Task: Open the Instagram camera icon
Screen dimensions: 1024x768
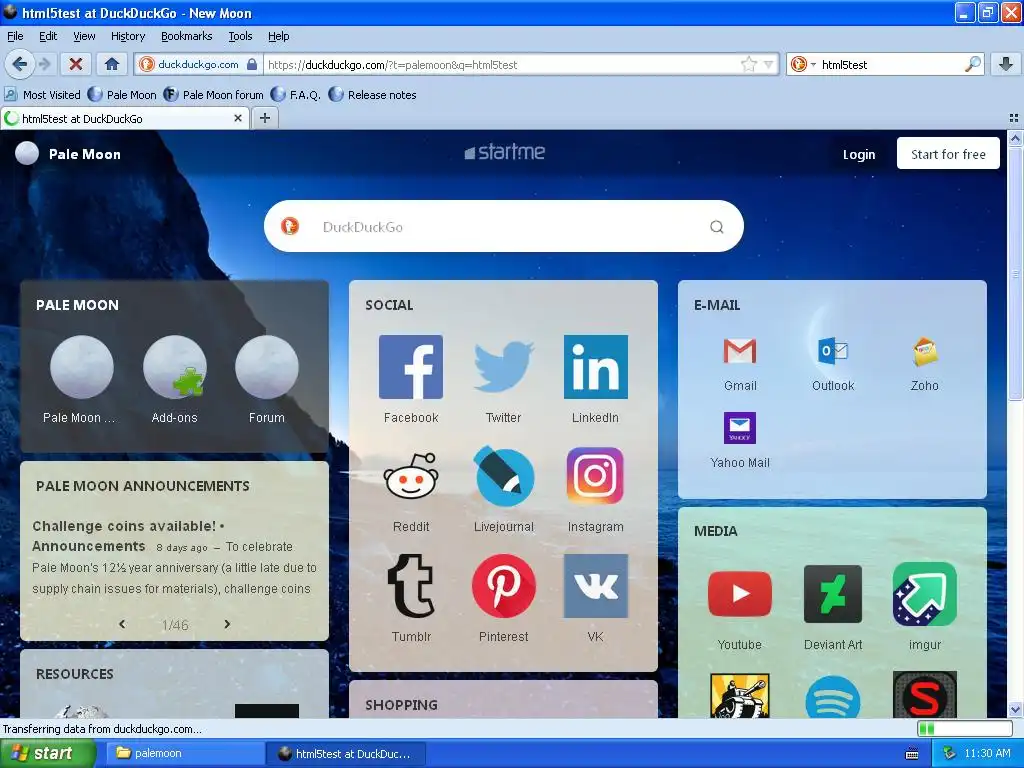Action: (x=596, y=476)
